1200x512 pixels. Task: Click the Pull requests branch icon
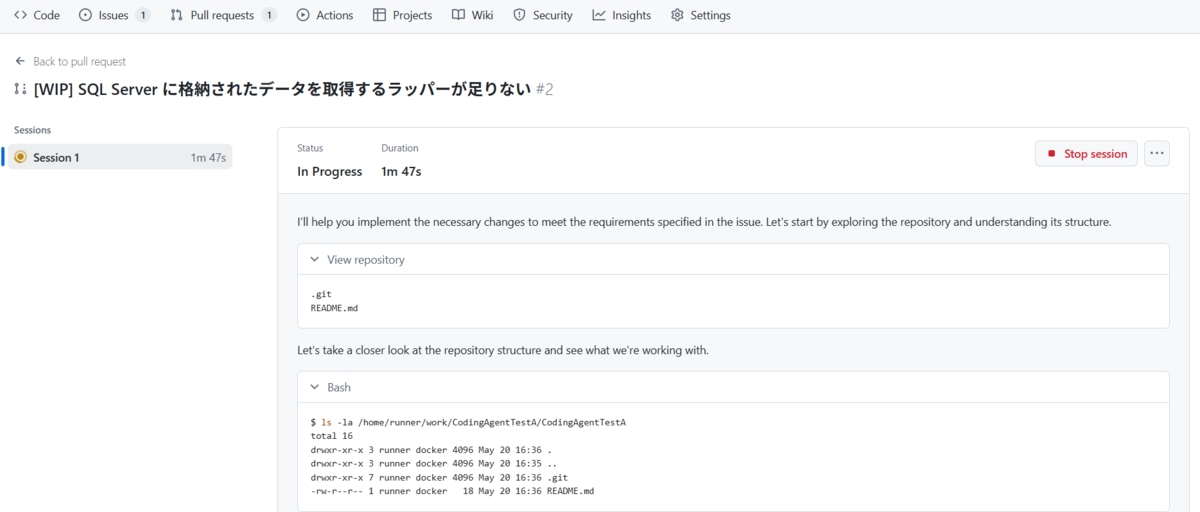point(177,15)
